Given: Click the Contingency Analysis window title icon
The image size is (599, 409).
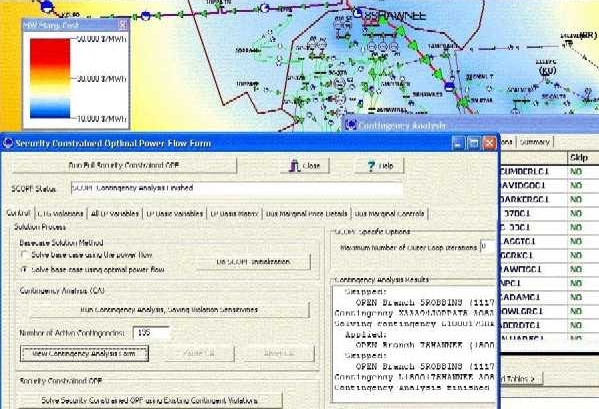Looking at the screenshot, I should tap(350, 125).
